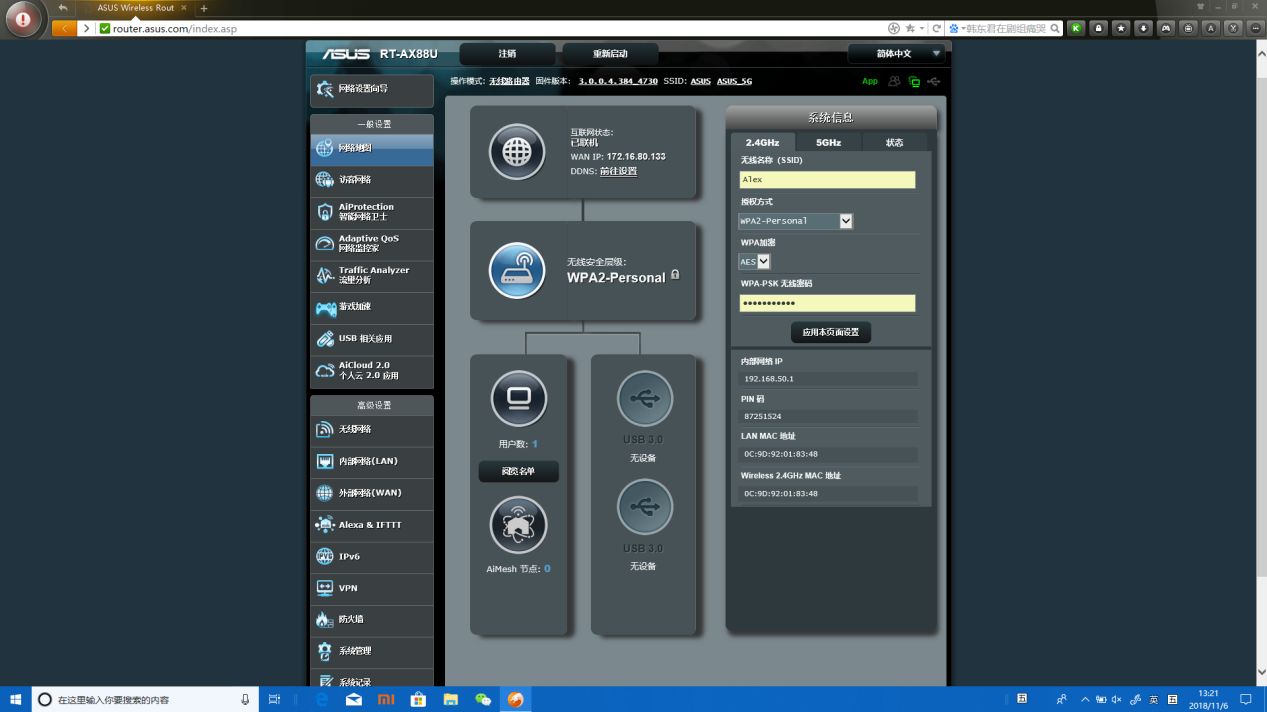The width and height of the screenshot is (1267, 712).
Task: Click the AiMesh node icon
Action: coord(518,524)
